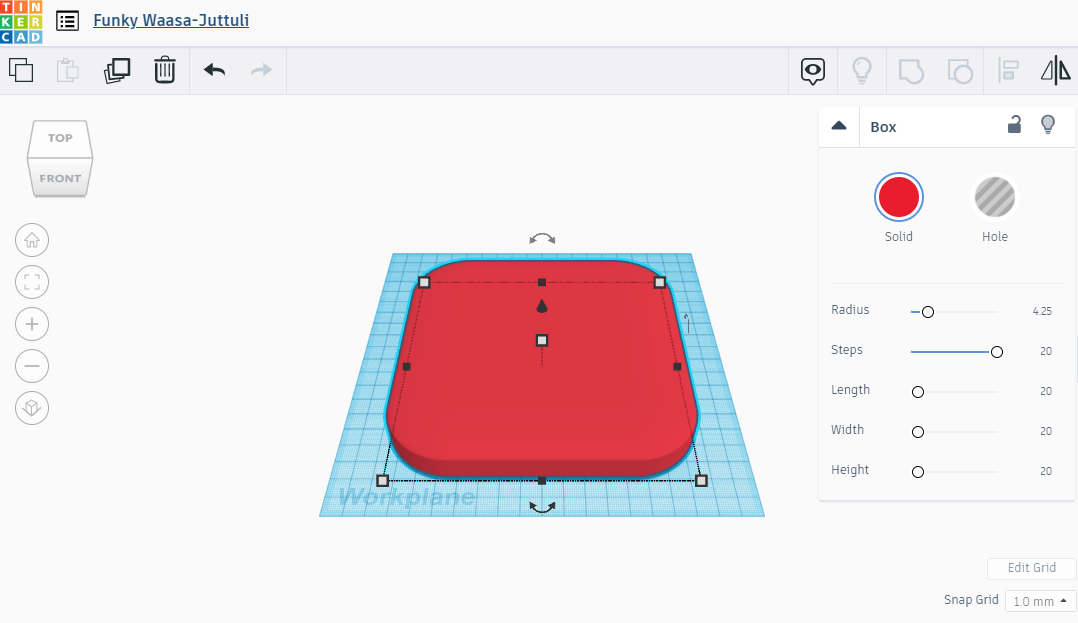Collapse the Box inspector panel
The width and height of the screenshot is (1078, 623).
[839, 126]
